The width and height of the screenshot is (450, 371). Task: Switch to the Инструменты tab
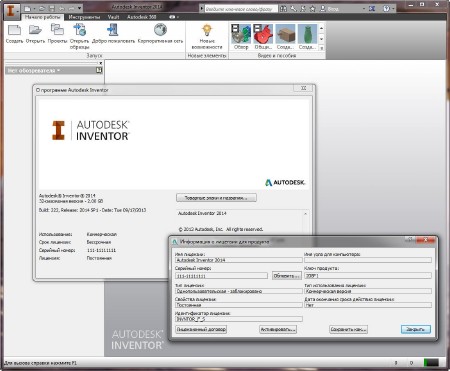[x=84, y=17]
